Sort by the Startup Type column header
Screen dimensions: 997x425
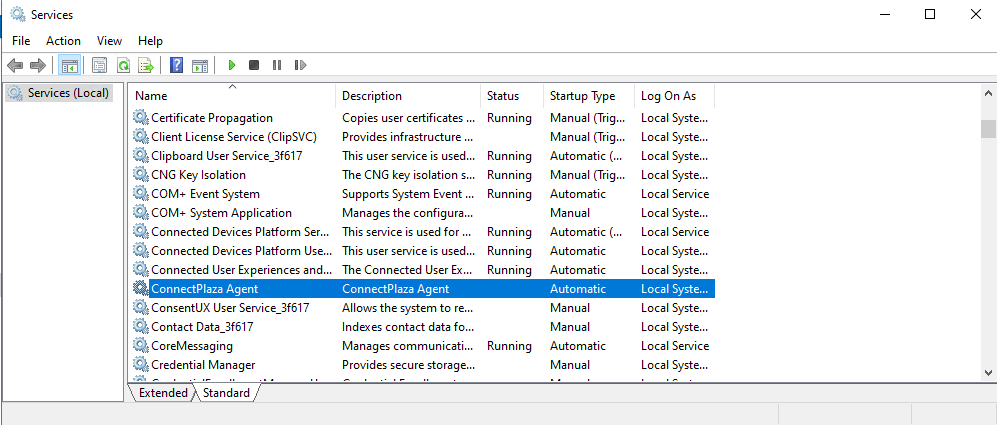(x=589, y=96)
